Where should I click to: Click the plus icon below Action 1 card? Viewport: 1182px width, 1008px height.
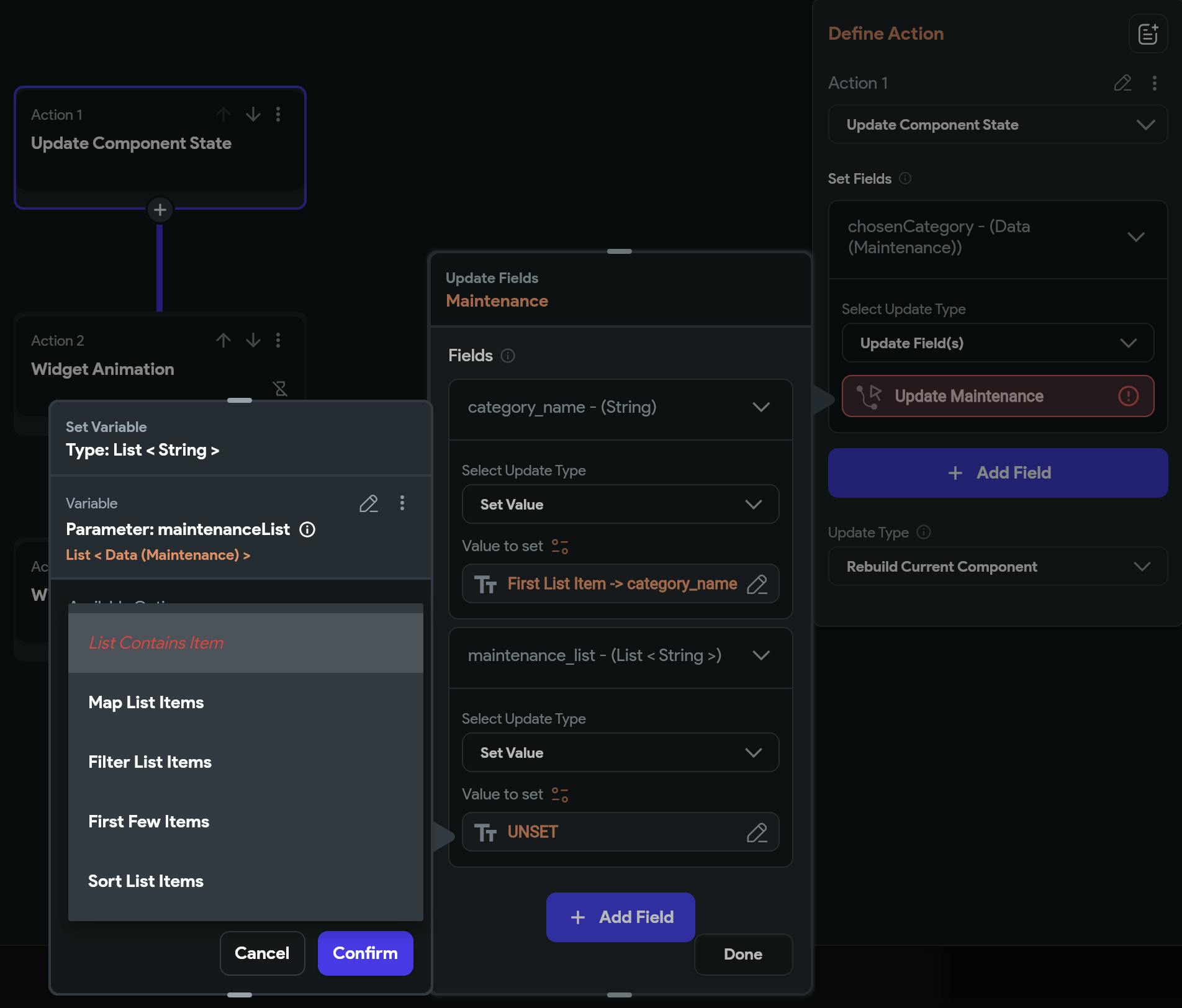pos(160,210)
